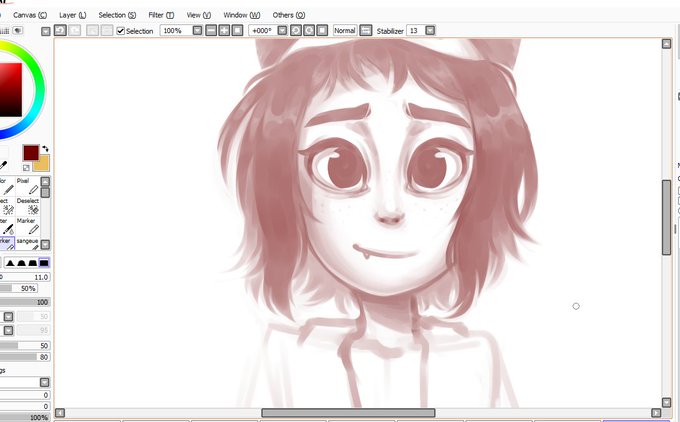Viewport: 680px width, 422px height.
Task: Click the 100% zoom field
Action: 176,31
